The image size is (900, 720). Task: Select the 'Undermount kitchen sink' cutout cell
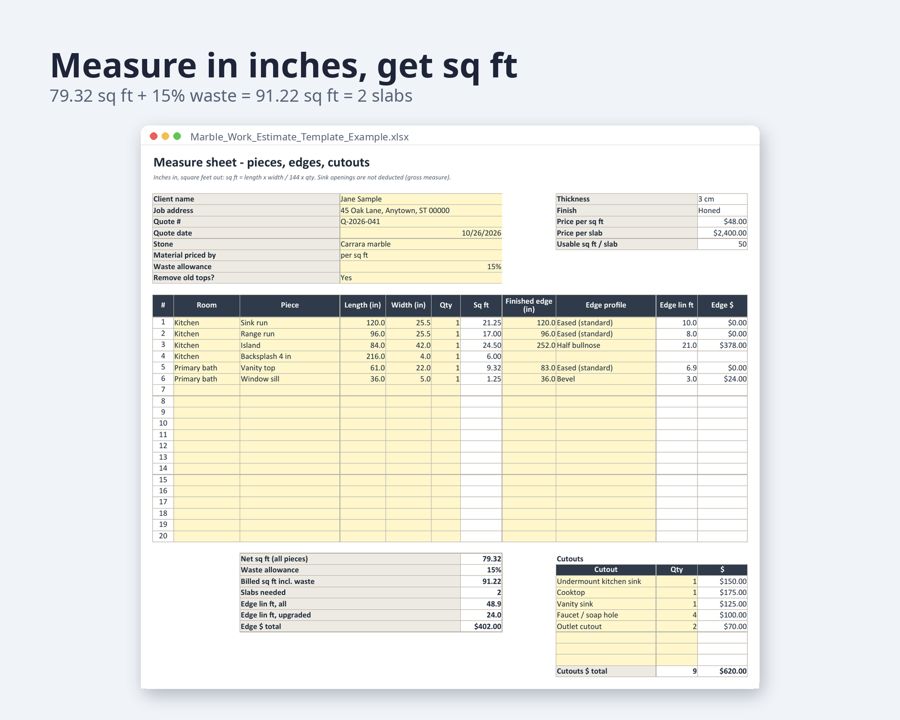606,581
